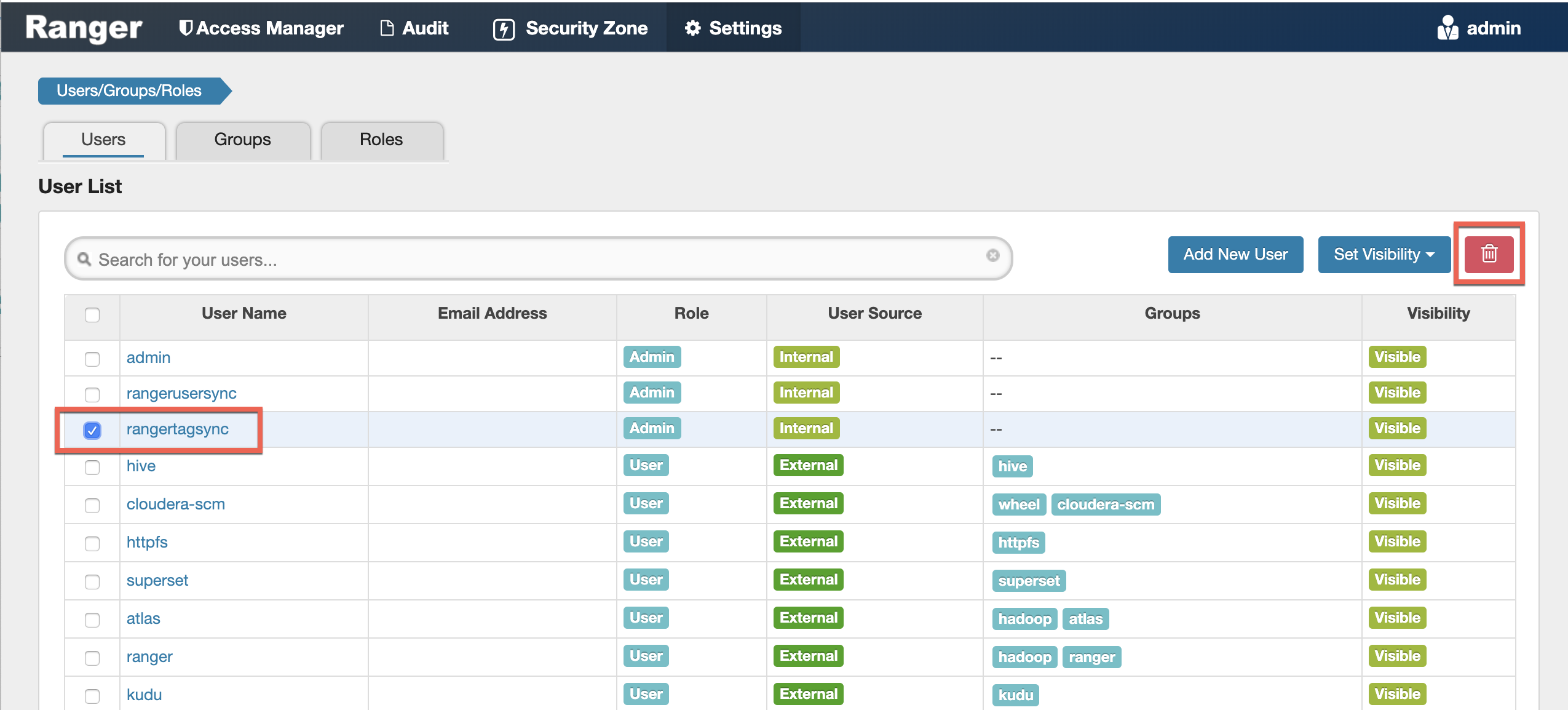Screen dimensions: 1568x710
Task: Switch to the Roles tab
Action: (381, 140)
